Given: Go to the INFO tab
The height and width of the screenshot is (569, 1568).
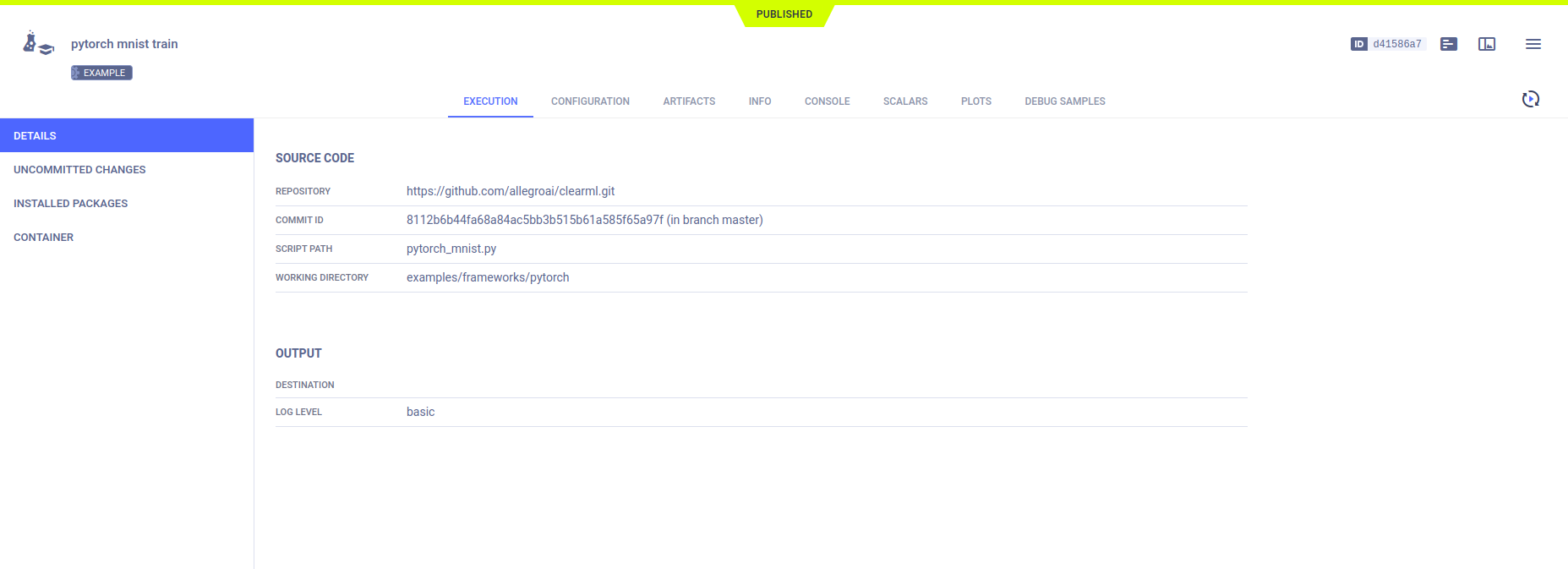Looking at the screenshot, I should [759, 101].
